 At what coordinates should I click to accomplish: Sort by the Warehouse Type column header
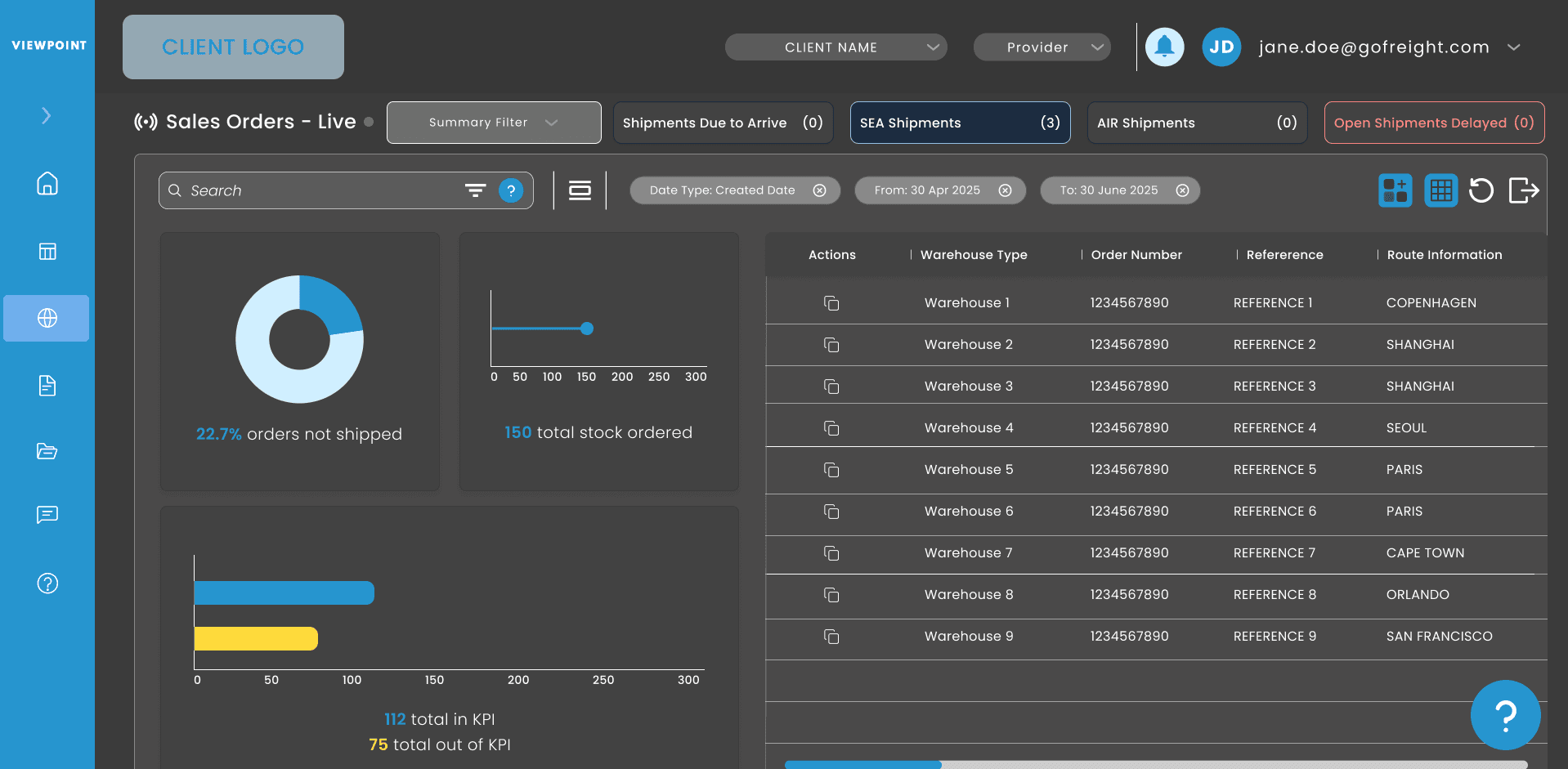974,255
